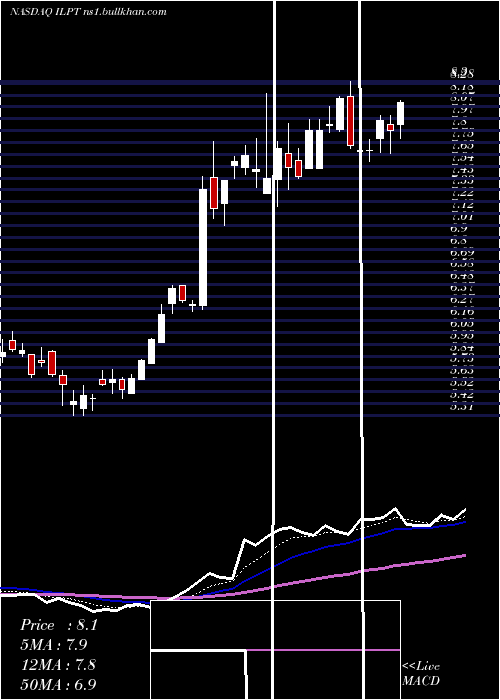Click the tallest white breakout candlestick

tap(203, 248)
